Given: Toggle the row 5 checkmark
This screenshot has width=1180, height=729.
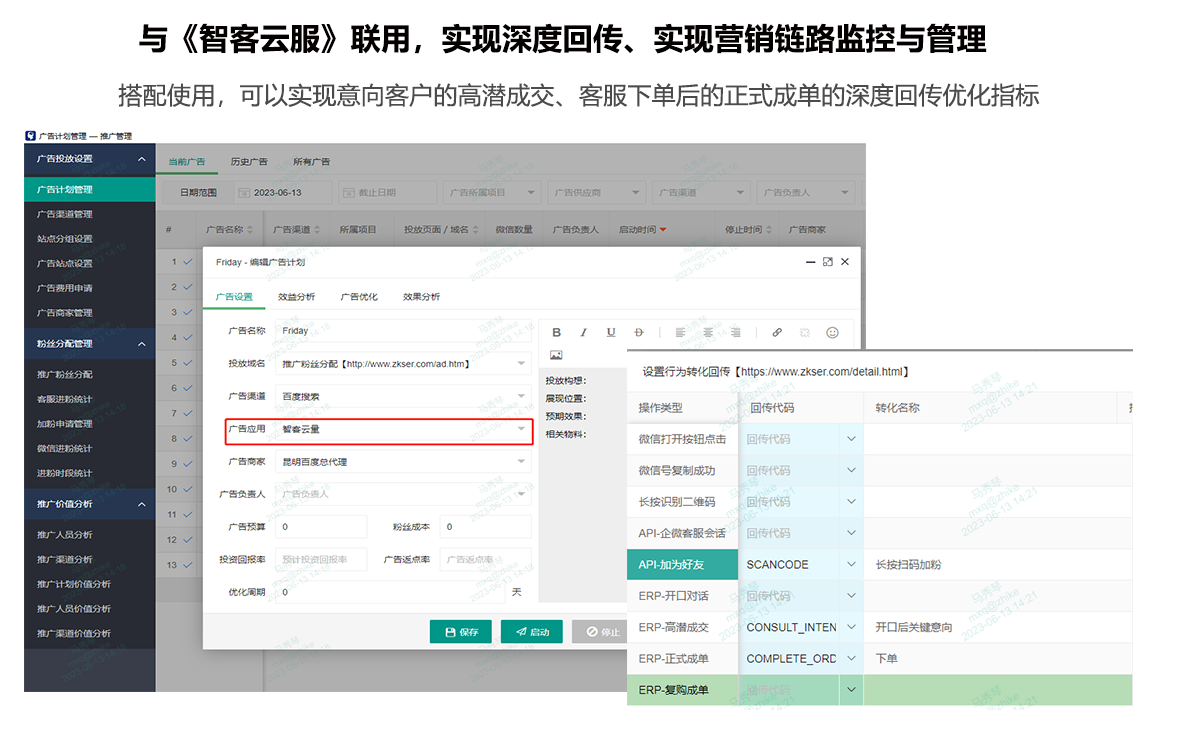Looking at the screenshot, I should point(187,363).
